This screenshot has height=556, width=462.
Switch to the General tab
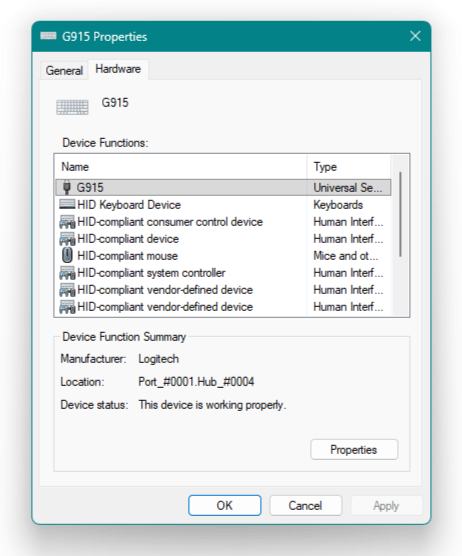pyautogui.click(x=64, y=70)
